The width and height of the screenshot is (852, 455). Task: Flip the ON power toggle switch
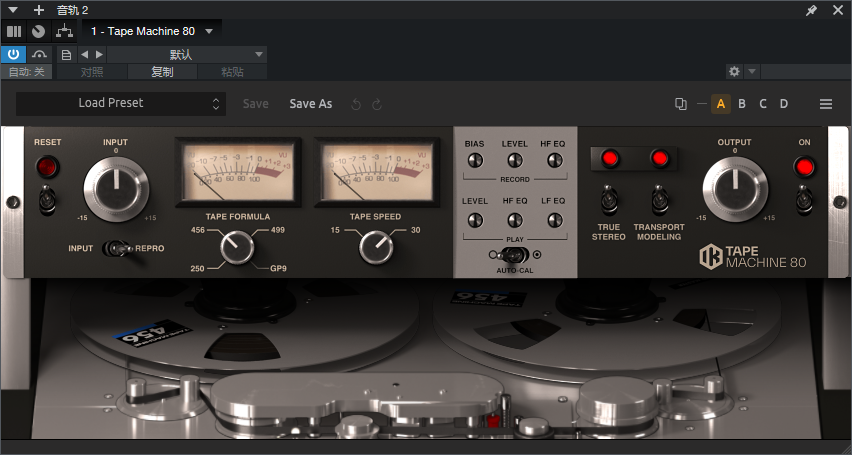pyautogui.click(x=804, y=200)
